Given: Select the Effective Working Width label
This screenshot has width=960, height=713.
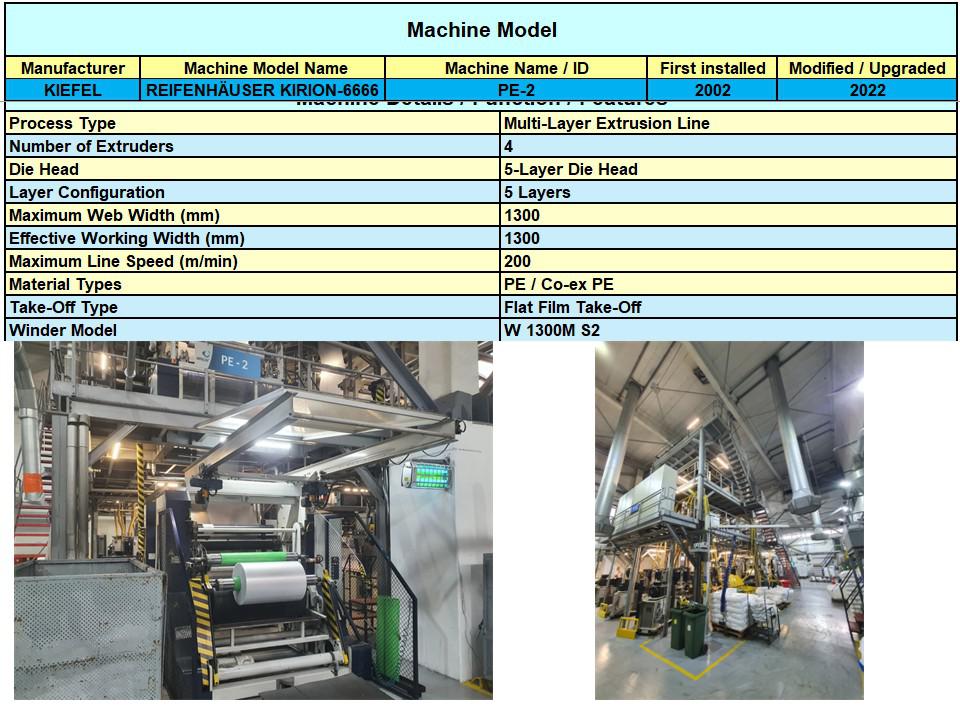Looking at the screenshot, I should 253,238.
